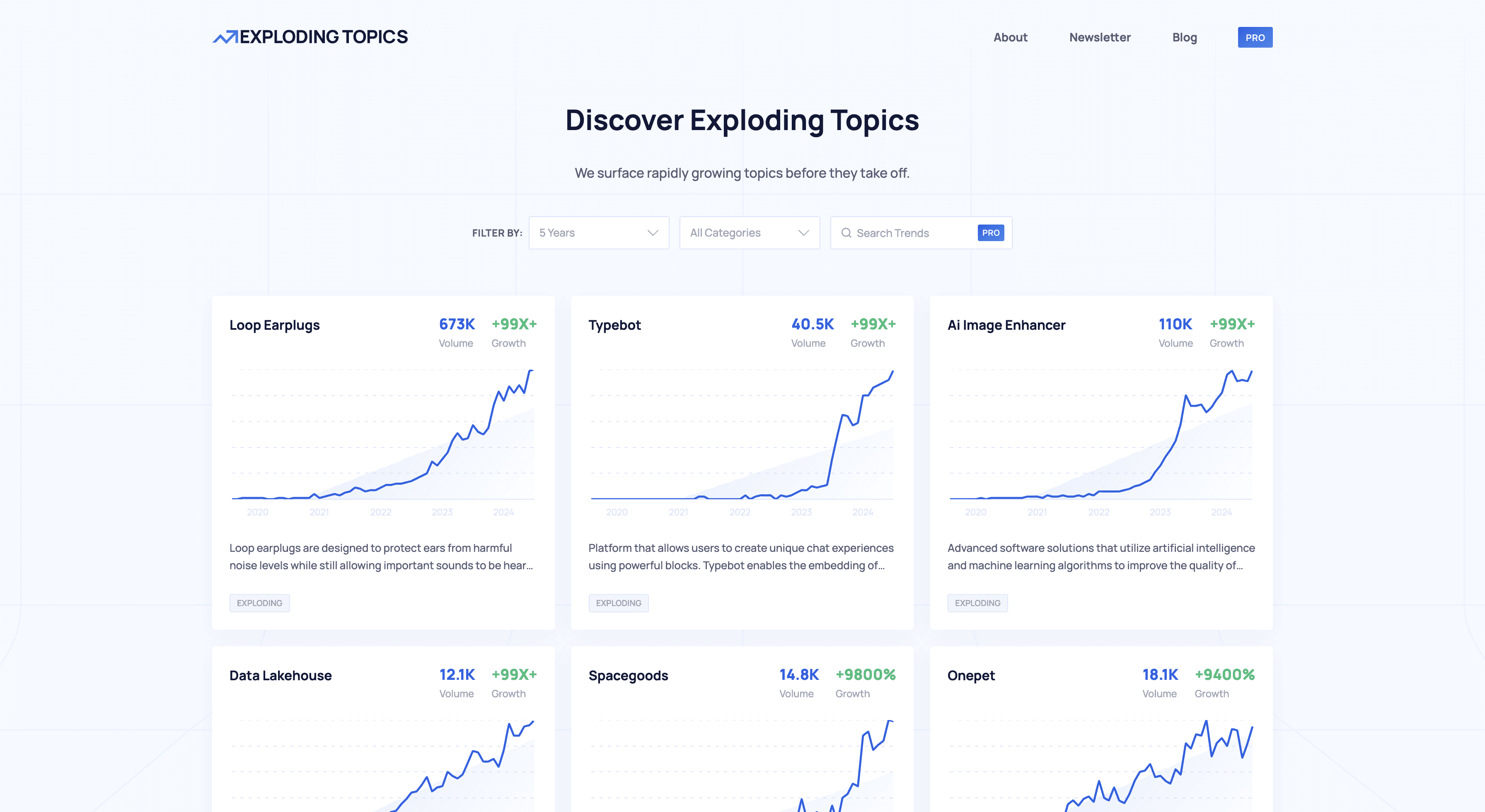Open the Blog nav link
Screen dimensions: 1485x812
click(1184, 37)
